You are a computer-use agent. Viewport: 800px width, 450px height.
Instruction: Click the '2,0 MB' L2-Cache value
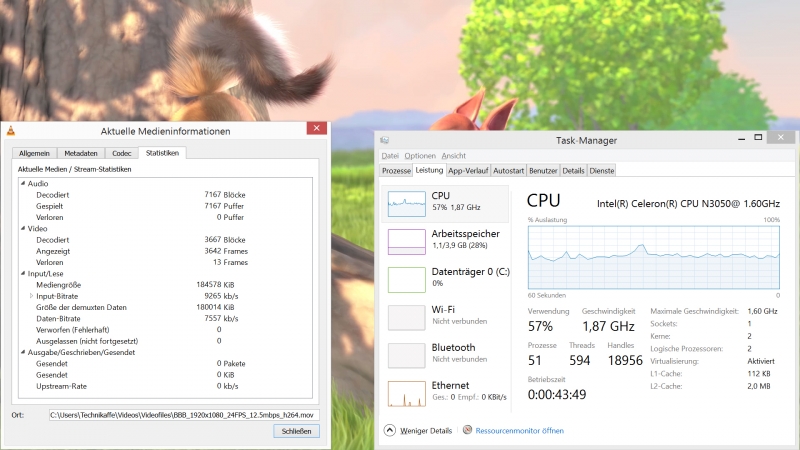[759, 386]
